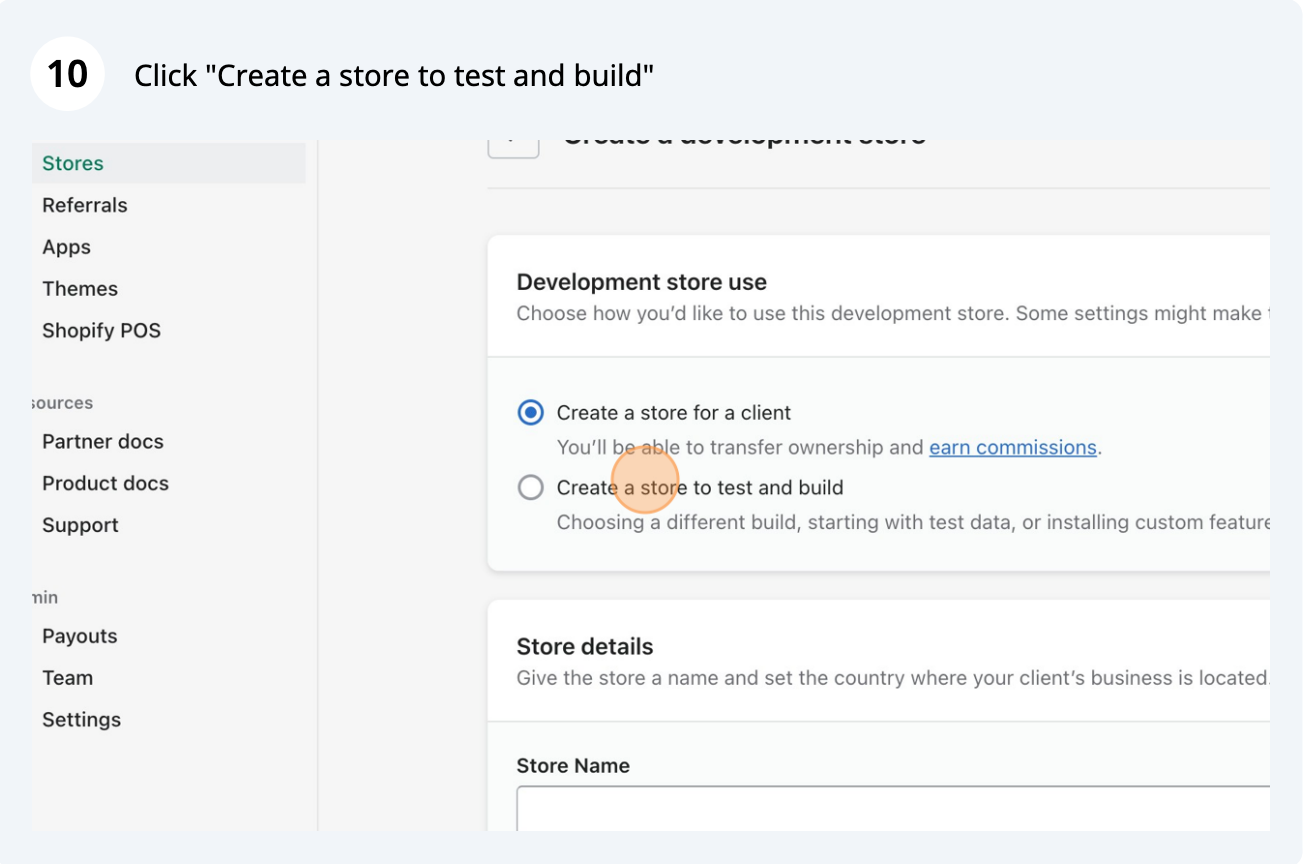Open Partner docs link

[102, 441]
